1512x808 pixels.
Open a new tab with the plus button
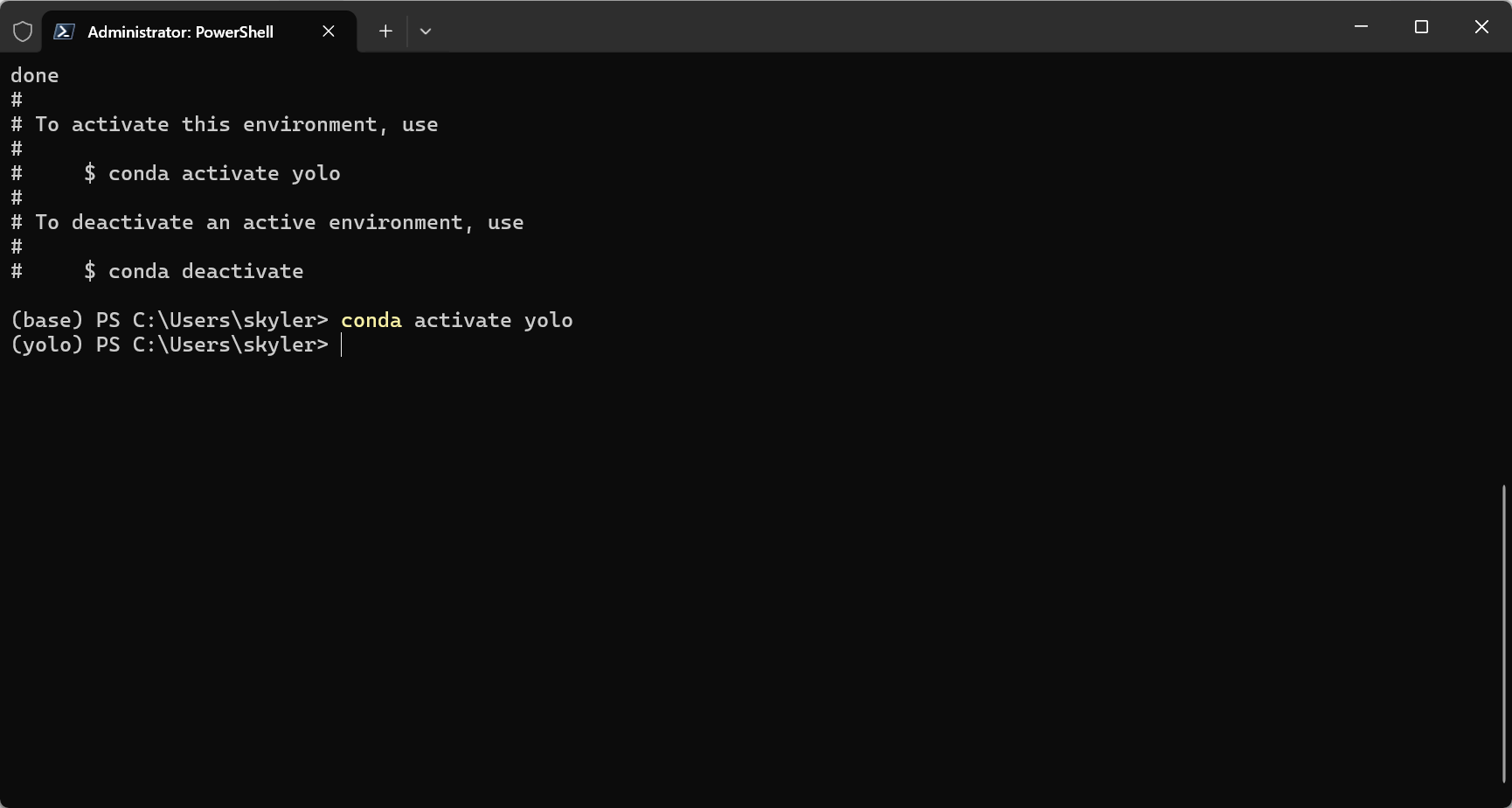pyautogui.click(x=385, y=31)
